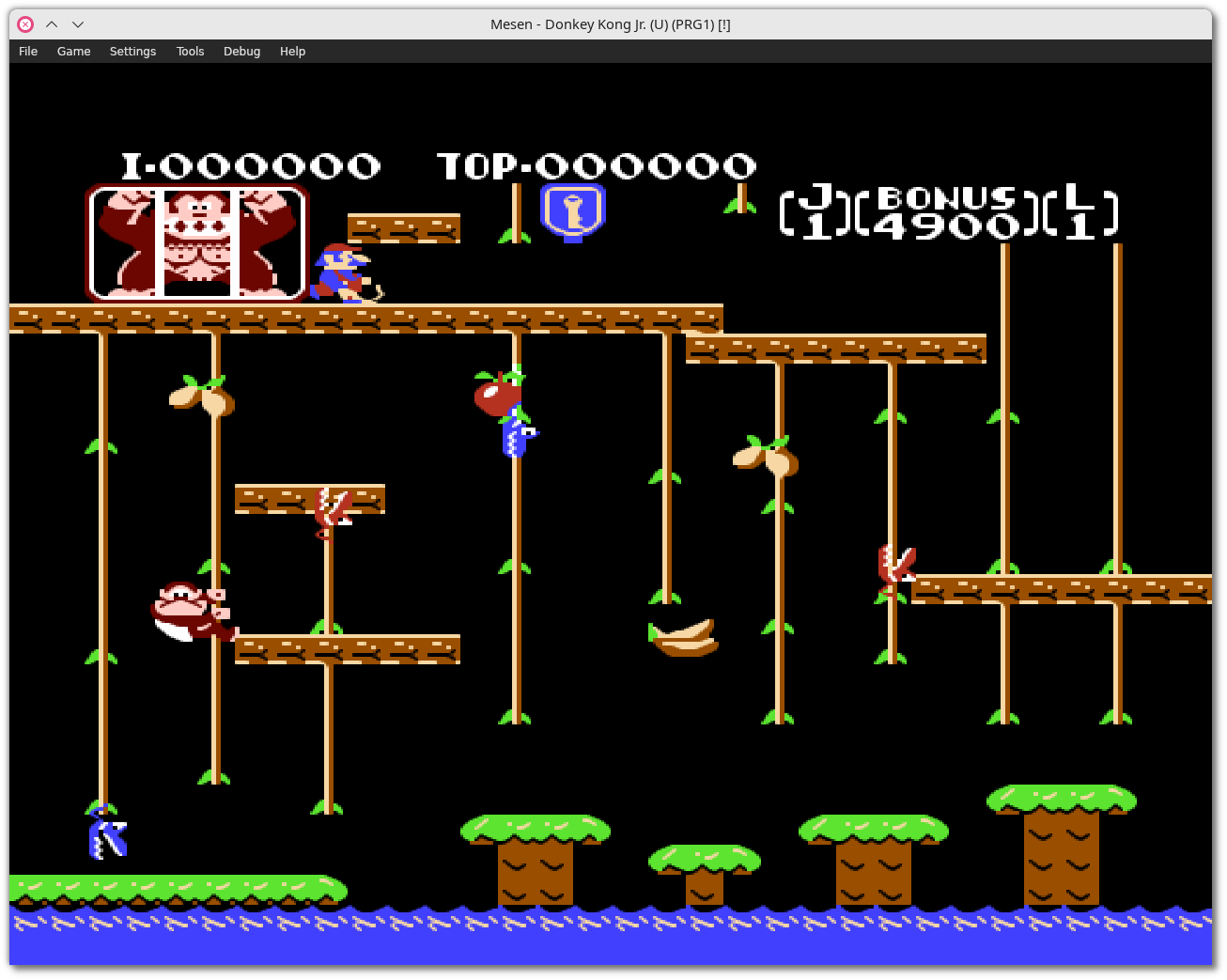1227x980 pixels.
Task: Click the BONUS 4900 counter
Action: click(949, 212)
